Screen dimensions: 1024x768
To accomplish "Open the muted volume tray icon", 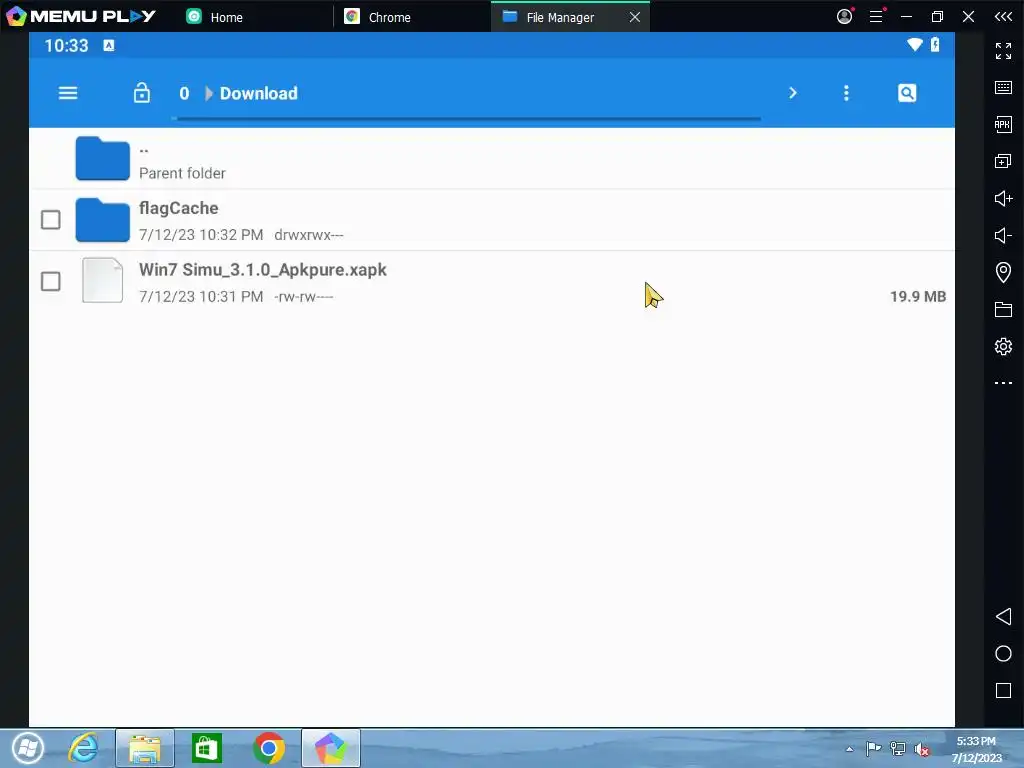I will click(x=921, y=749).
